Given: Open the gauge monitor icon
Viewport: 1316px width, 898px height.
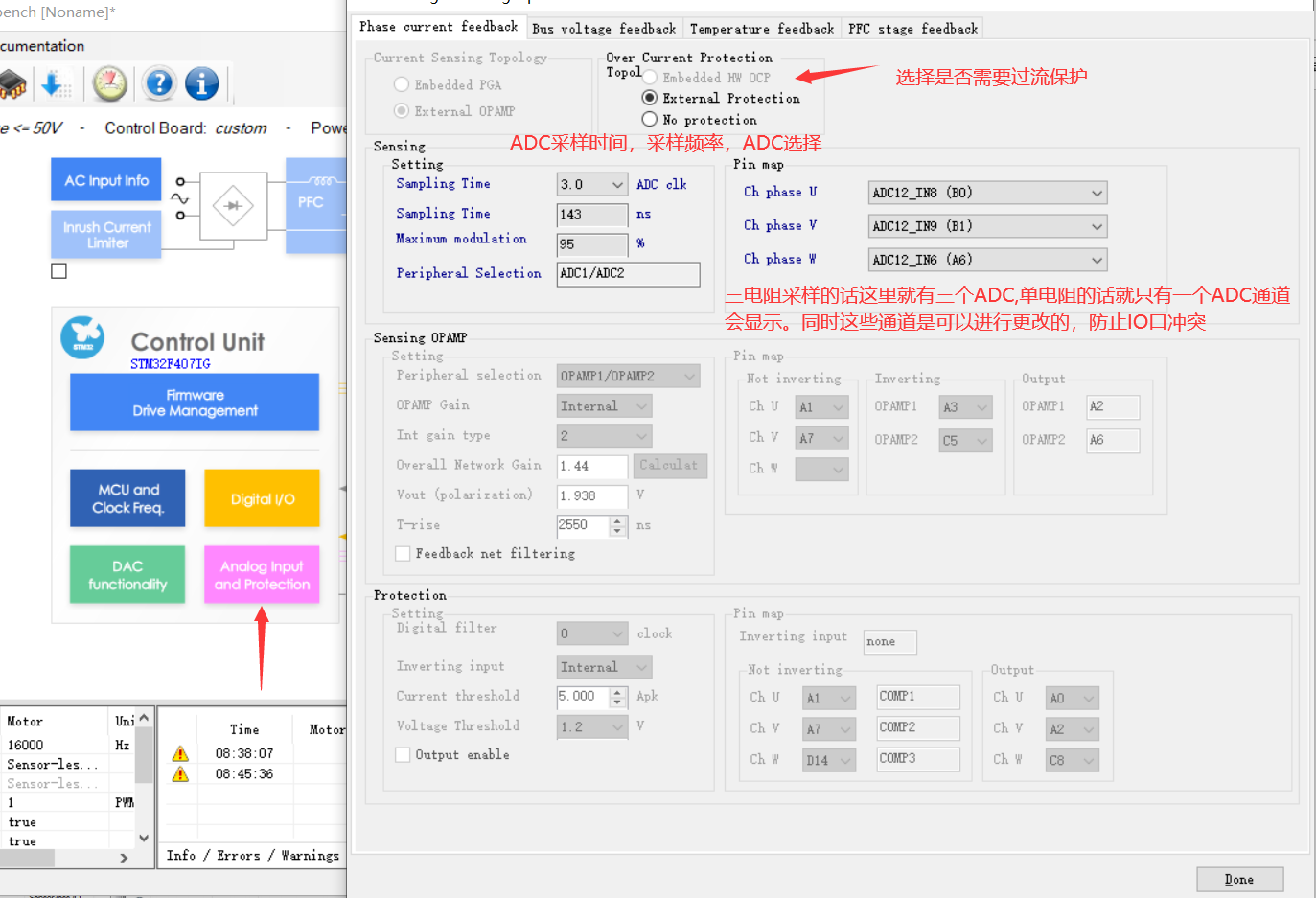Looking at the screenshot, I should [x=110, y=84].
